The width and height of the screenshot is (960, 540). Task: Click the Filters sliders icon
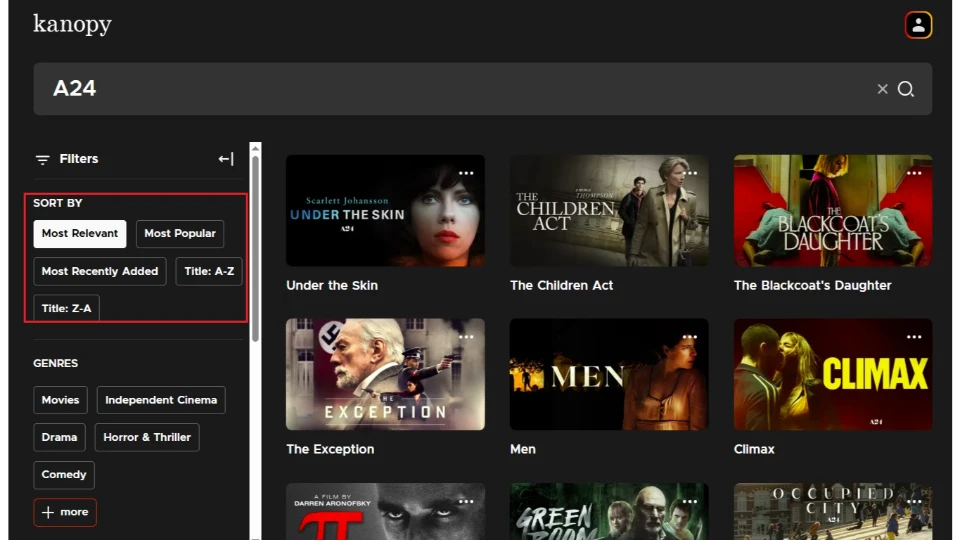(x=42, y=159)
